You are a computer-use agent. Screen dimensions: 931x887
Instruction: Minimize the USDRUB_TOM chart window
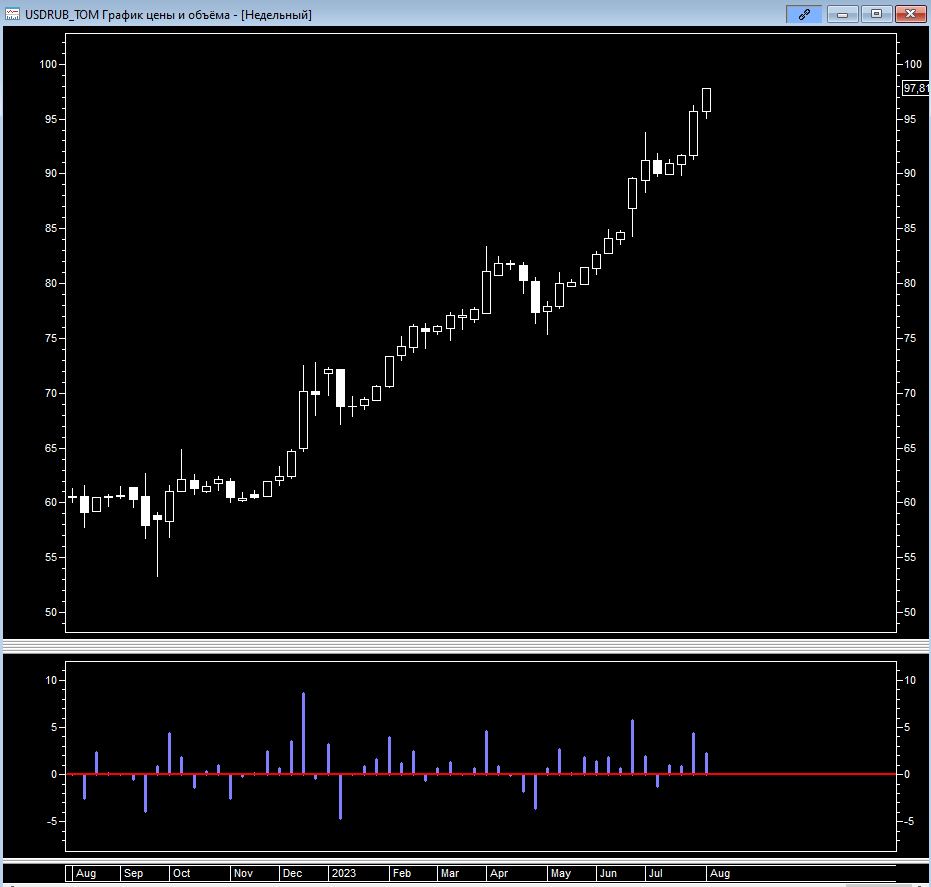[842, 14]
